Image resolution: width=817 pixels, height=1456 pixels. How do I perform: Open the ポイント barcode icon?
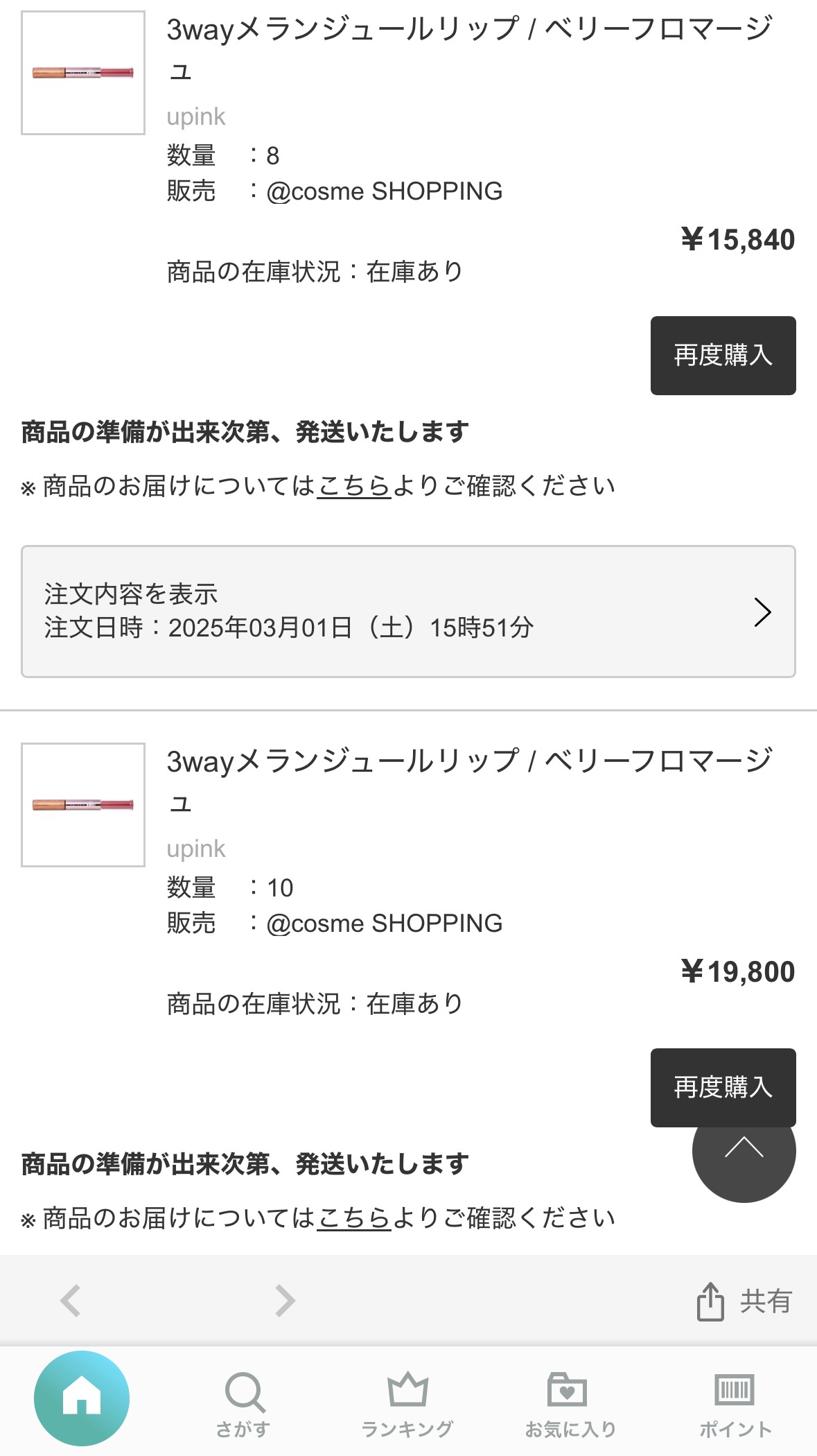click(735, 1391)
